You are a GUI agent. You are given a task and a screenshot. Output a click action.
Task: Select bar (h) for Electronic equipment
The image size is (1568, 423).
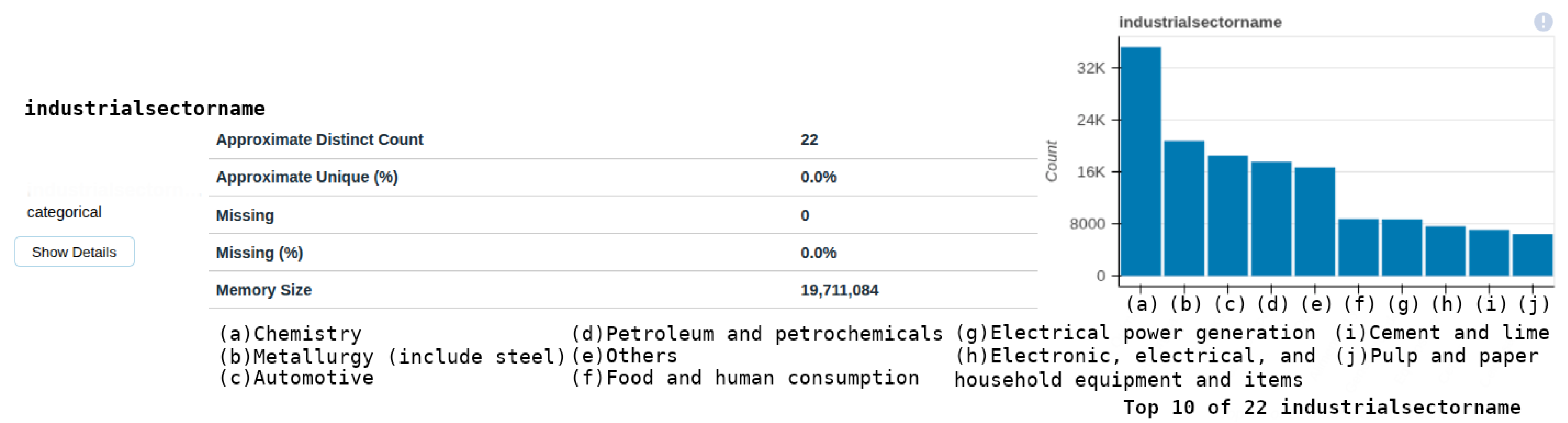point(1445,251)
